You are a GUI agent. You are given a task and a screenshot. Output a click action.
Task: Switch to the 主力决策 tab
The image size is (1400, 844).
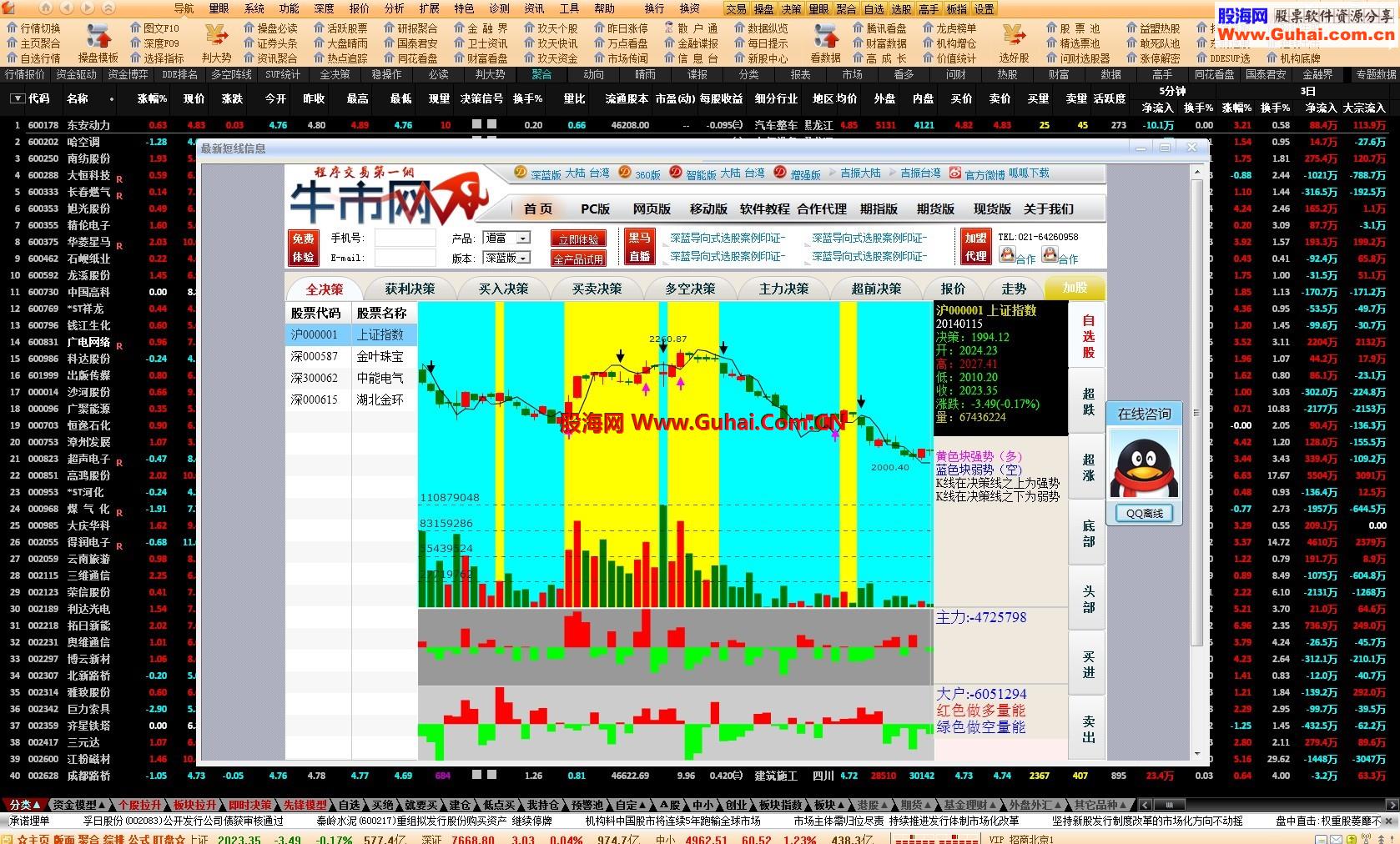(x=783, y=289)
